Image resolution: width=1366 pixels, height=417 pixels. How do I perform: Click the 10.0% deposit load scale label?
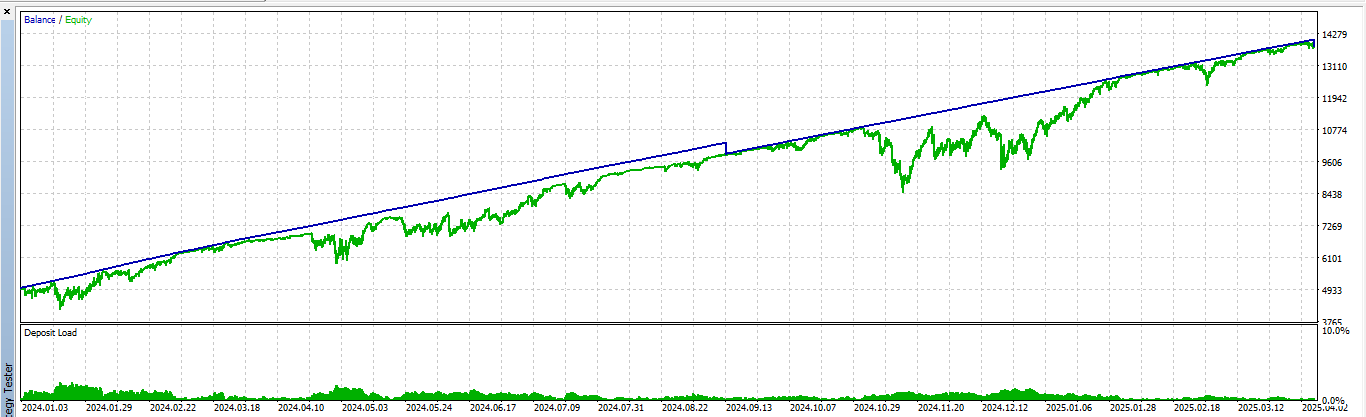[x=1336, y=330]
